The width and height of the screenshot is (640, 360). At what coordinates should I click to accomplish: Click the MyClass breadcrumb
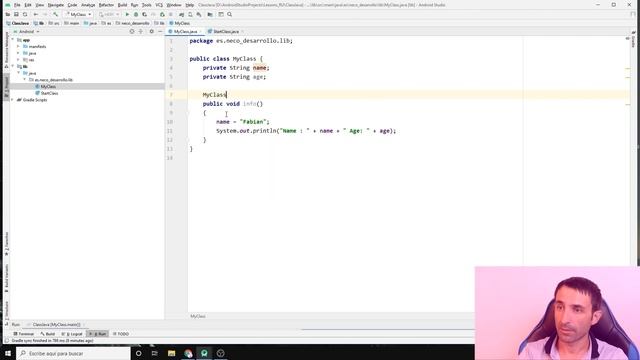180,23
